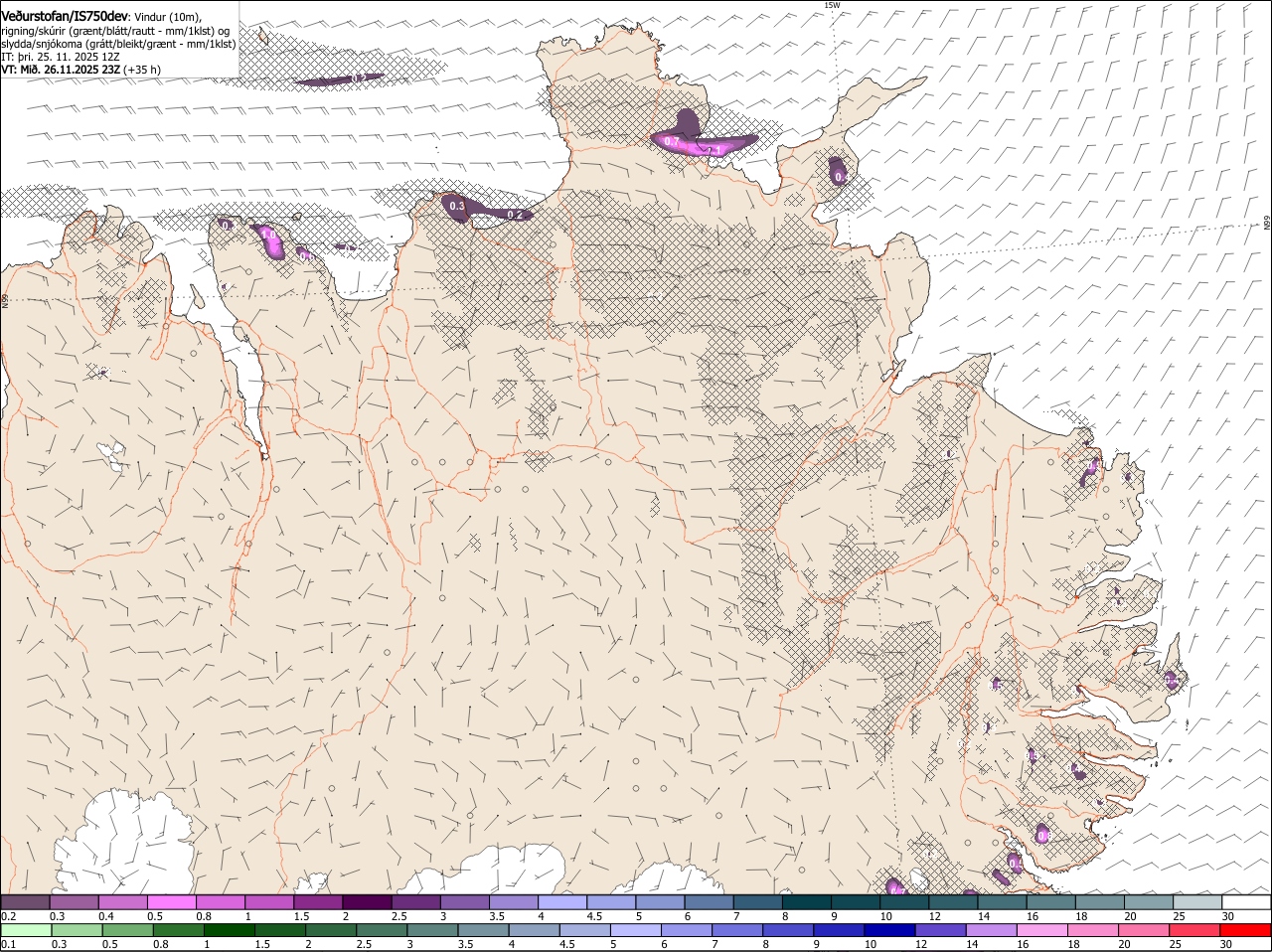Click the '0.7' value on the pink snowfall patch
This screenshot has width=1272, height=952.
[x=671, y=143]
